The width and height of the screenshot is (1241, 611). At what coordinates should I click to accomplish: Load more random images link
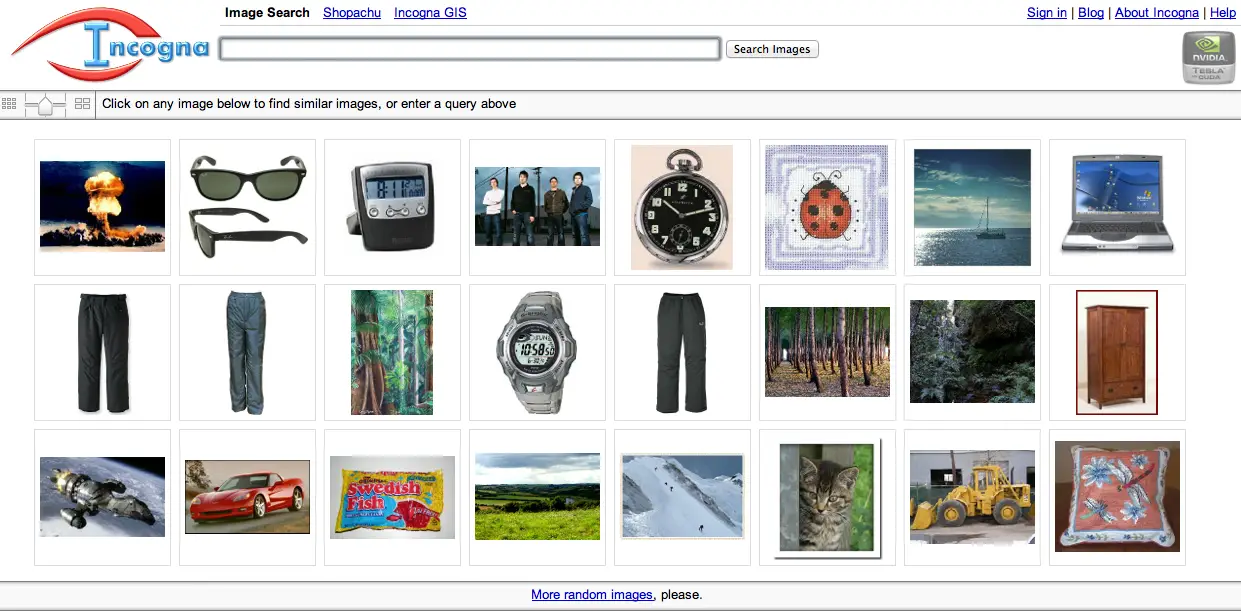tap(591, 594)
